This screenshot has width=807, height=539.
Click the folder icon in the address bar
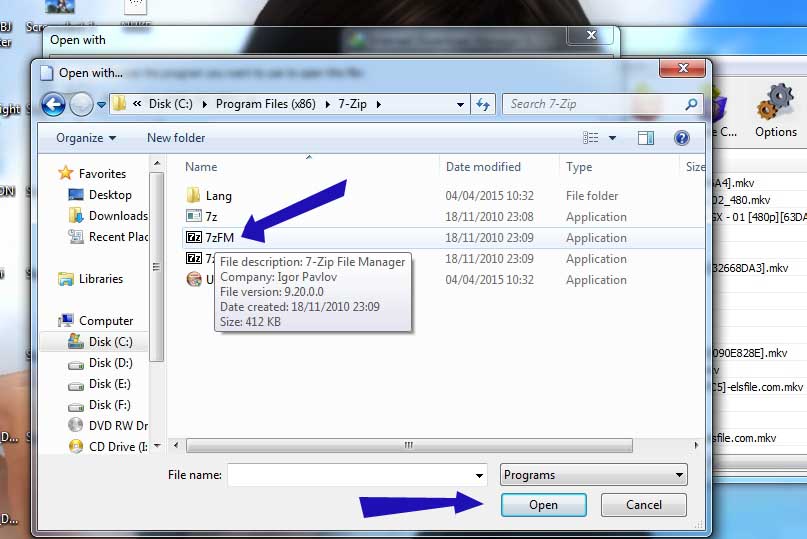119,104
